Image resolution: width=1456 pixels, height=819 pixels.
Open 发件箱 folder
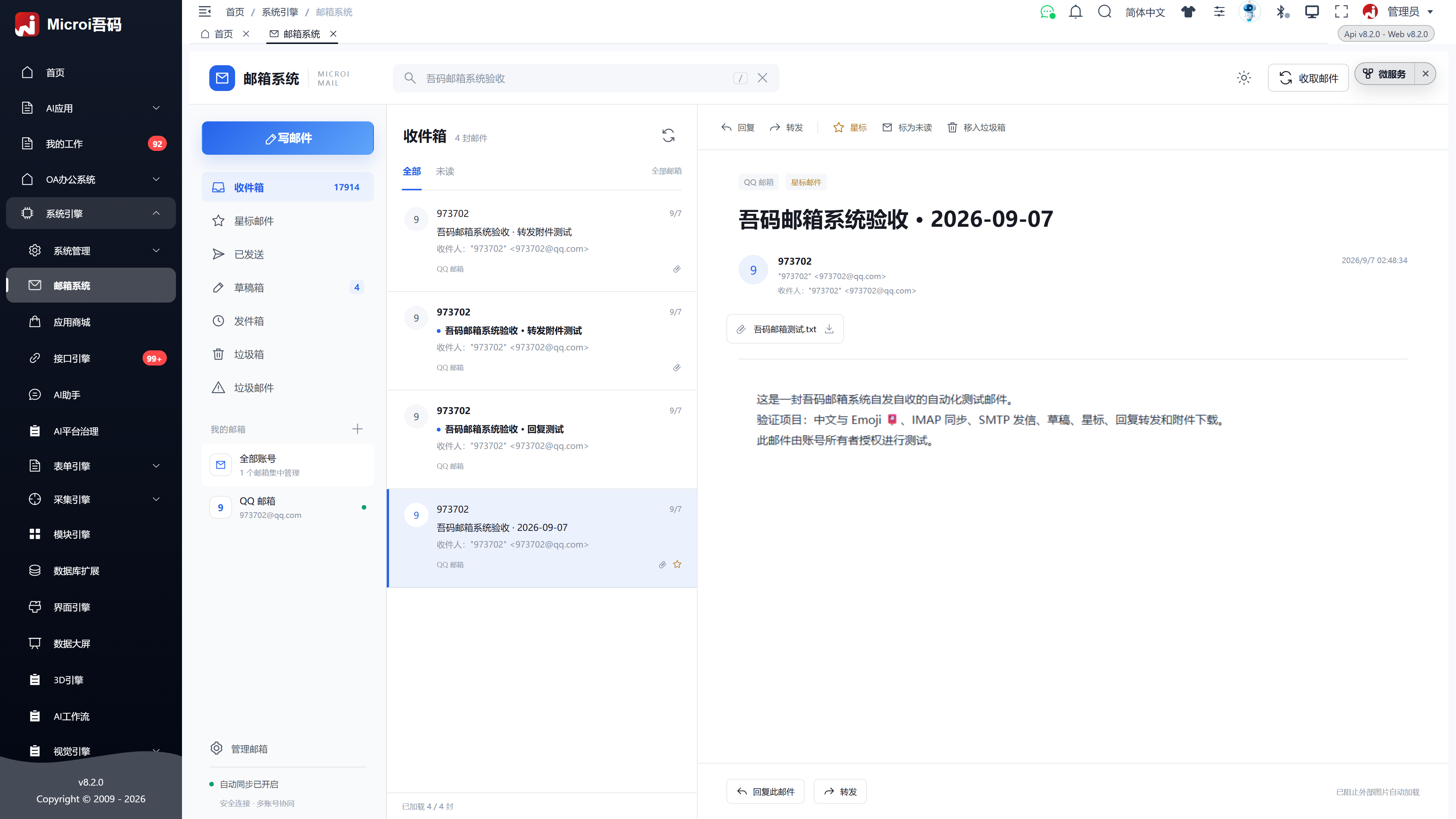287,321
